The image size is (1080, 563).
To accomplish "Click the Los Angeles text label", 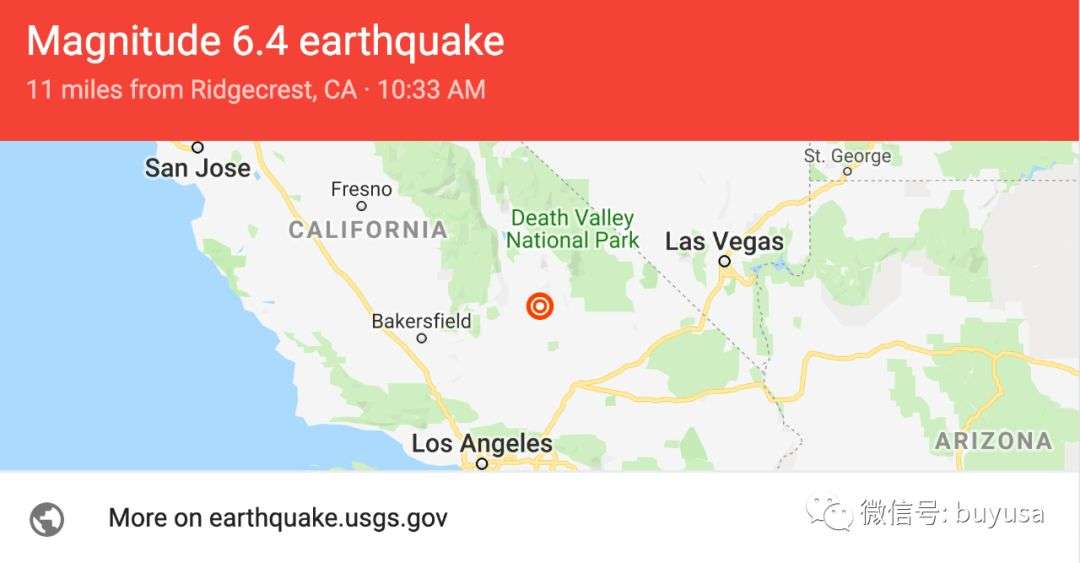I will point(482,443).
